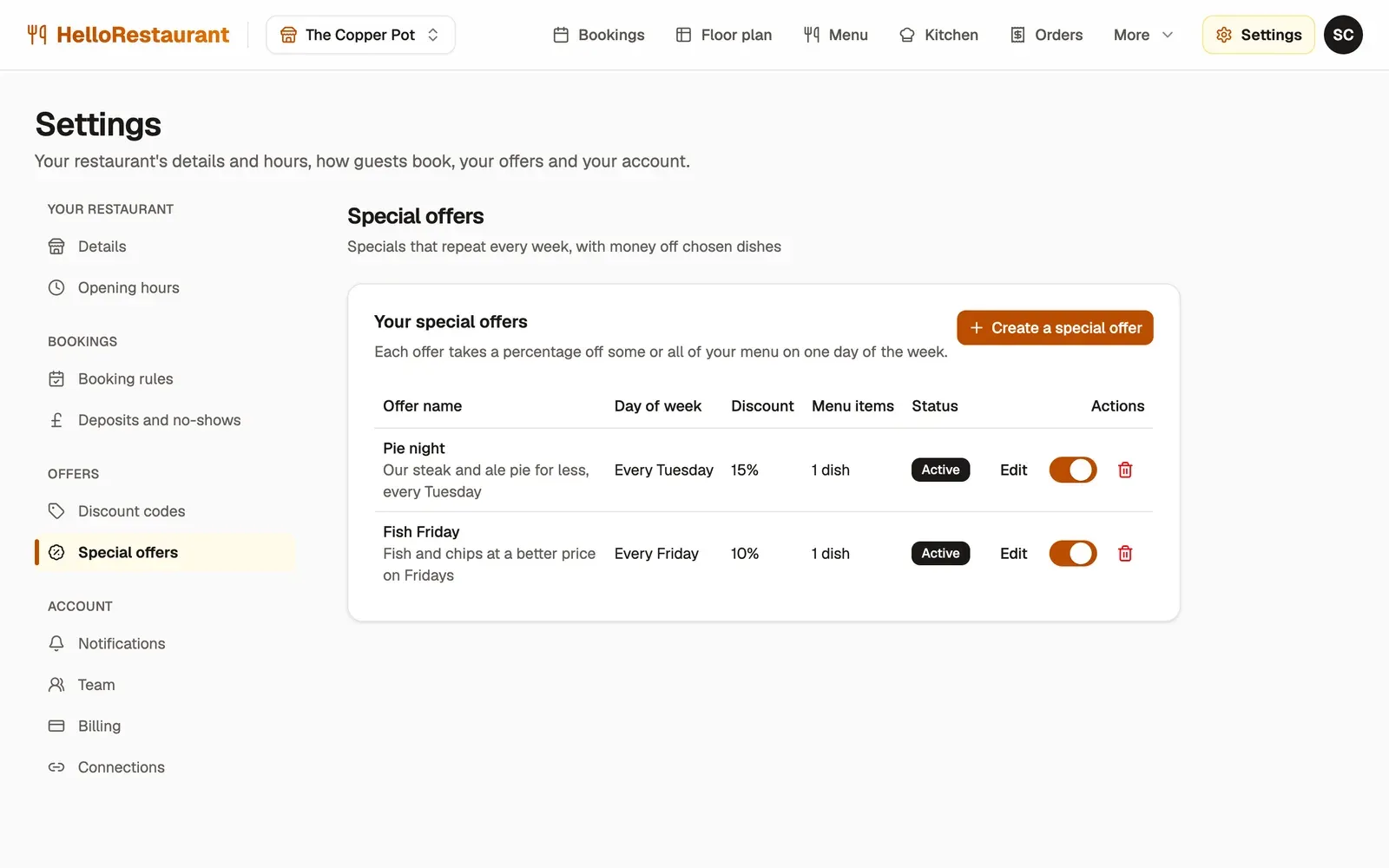Click the card icon for Billing
The height and width of the screenshot is (868, 1389).
56,726
